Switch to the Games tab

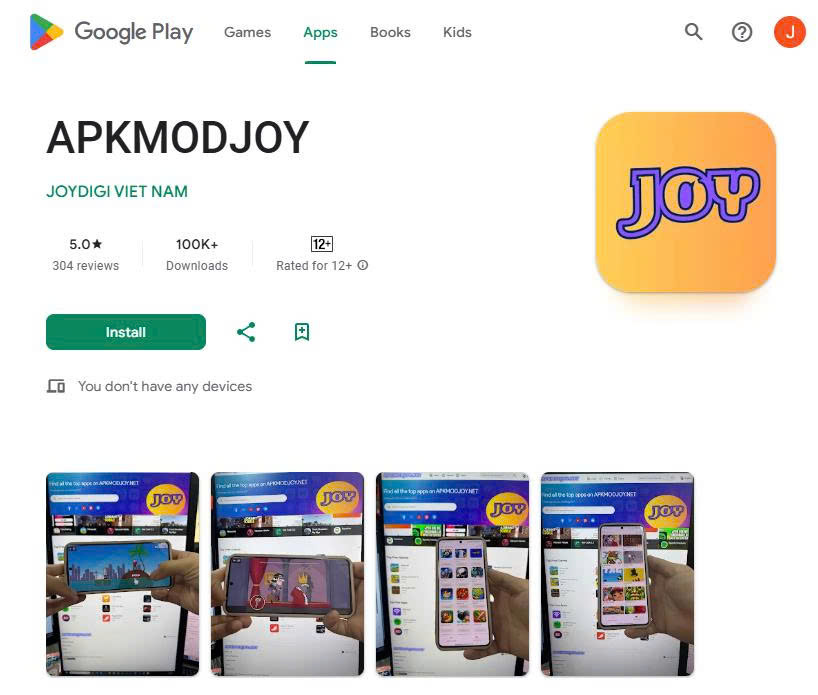[247, 32]
